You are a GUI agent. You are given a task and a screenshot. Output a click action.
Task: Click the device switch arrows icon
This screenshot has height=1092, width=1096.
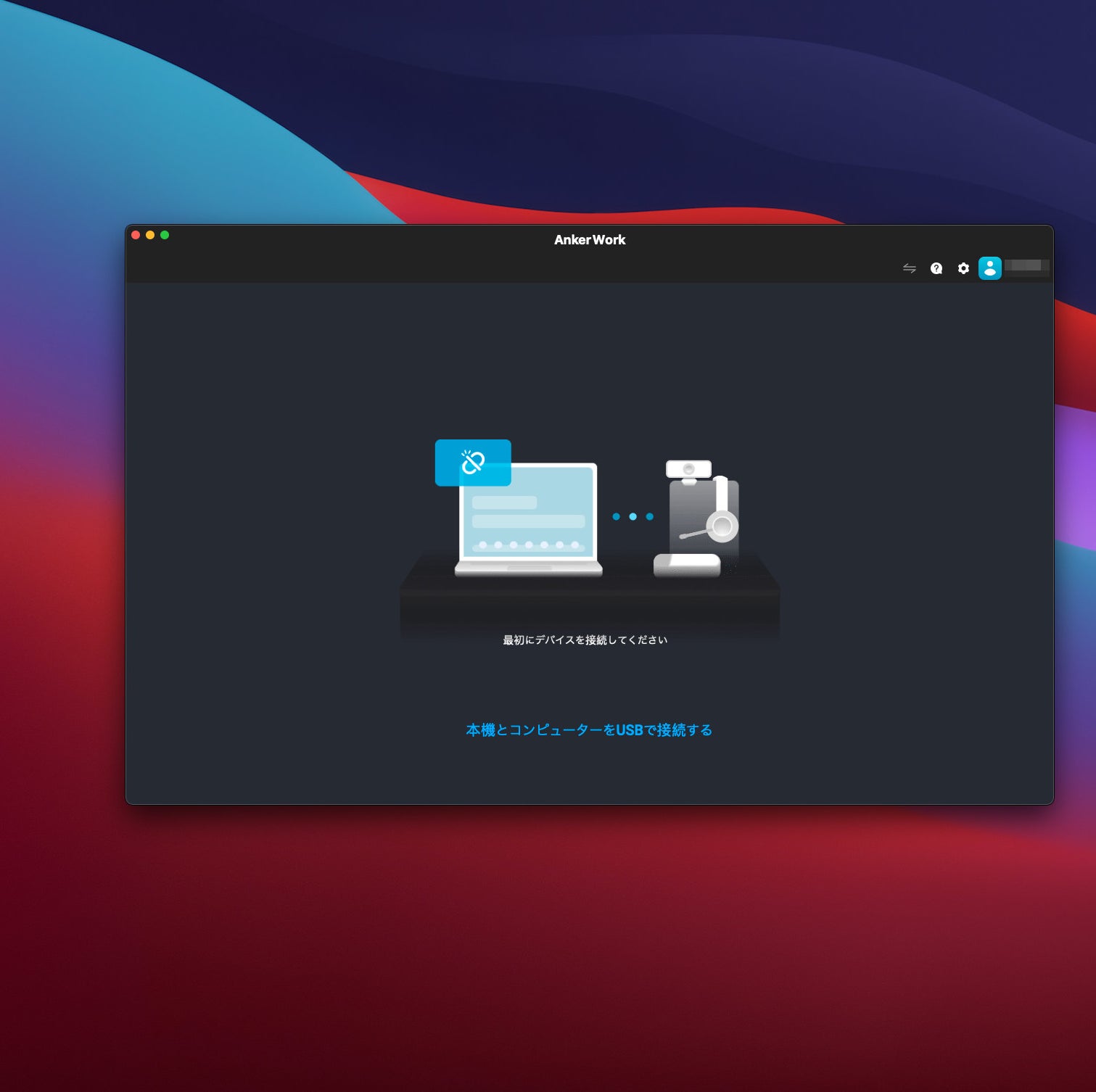point(909,268)
